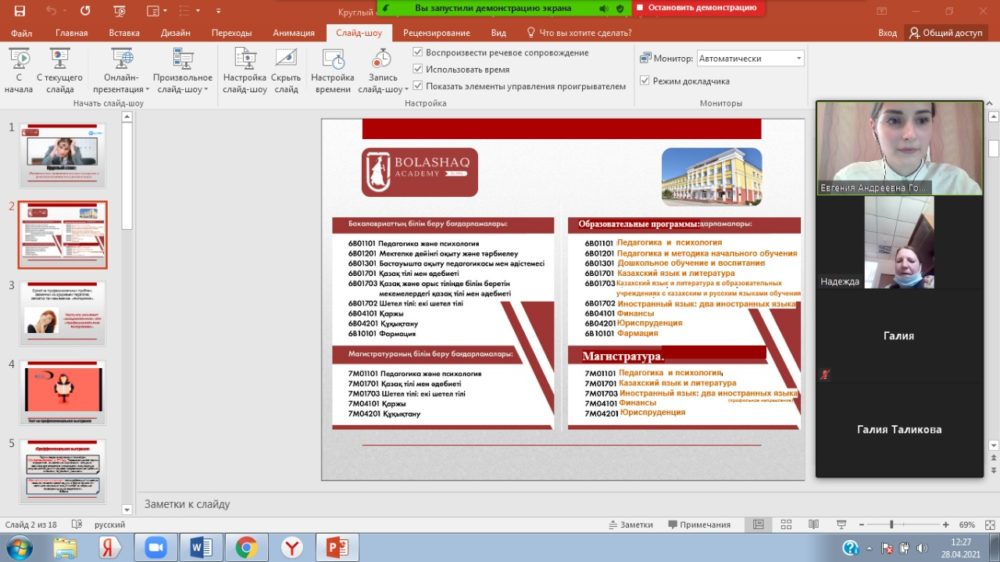Switch to the Дизайн tab
This screenshot has width=1000, height=562.
175,33
